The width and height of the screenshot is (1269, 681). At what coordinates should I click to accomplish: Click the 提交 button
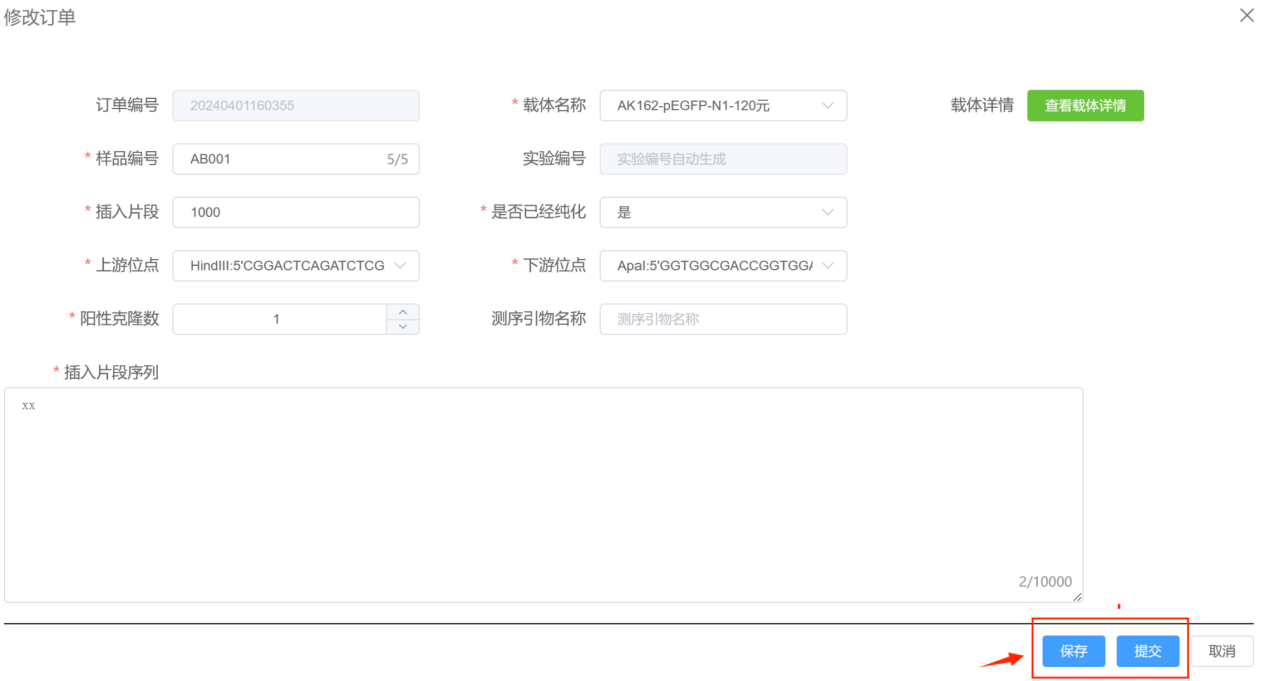point(1147,651)
